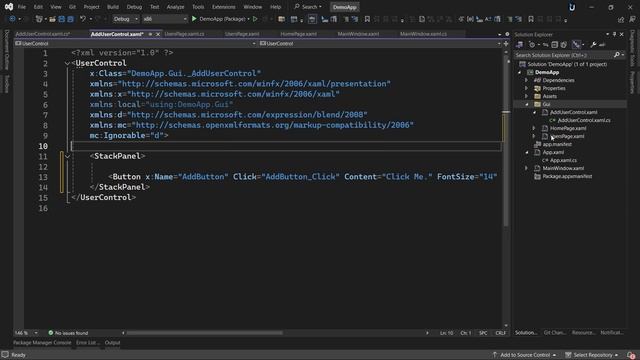The width and height of the screenshot is (640, 360).
Task: Switch to the AddUserControl.xaml.cs tab
Action: [43, 34]
